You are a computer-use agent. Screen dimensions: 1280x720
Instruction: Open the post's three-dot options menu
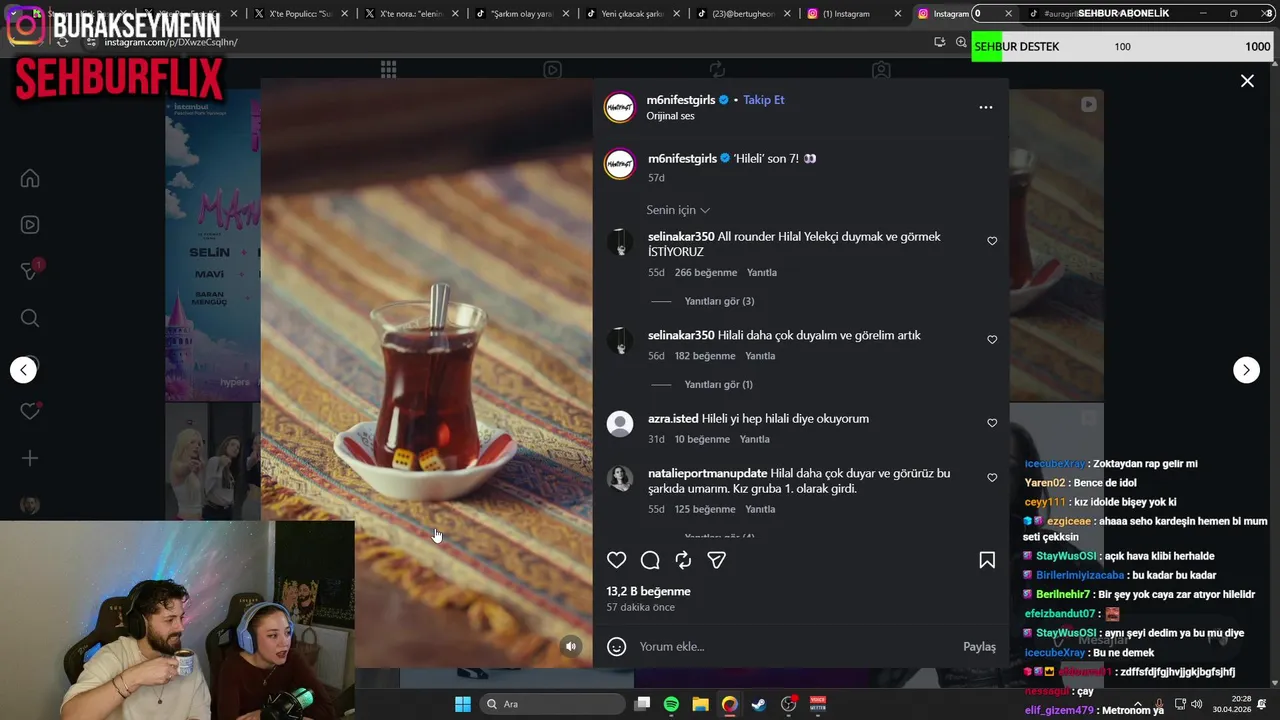pyautogui.click(x=986, y=107)
